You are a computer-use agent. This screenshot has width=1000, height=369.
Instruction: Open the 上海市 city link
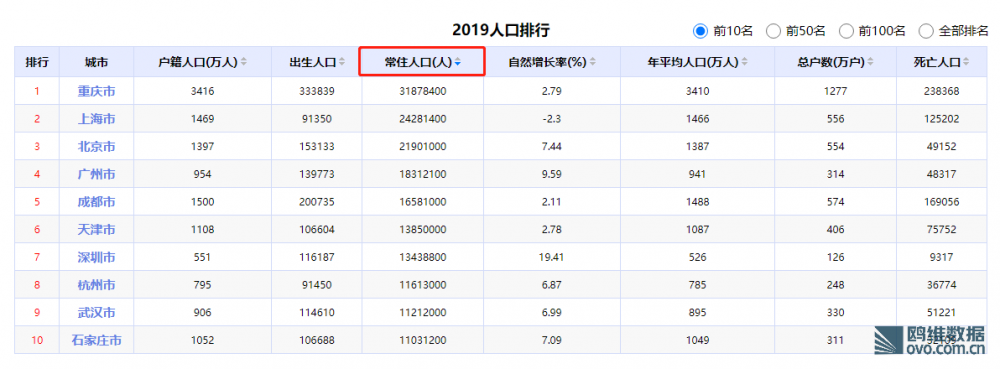tap(96, 119)
